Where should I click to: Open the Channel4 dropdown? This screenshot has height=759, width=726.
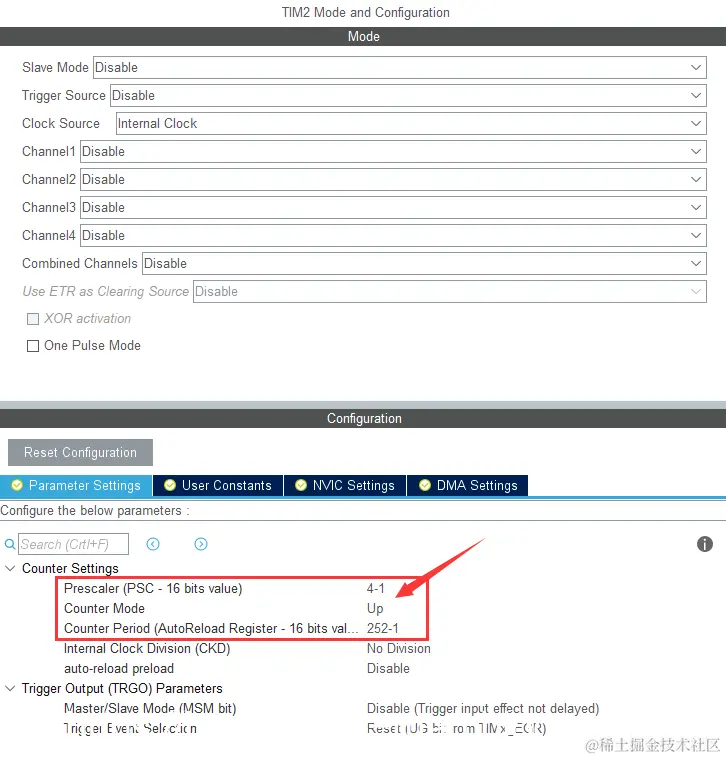coord(393,236)
